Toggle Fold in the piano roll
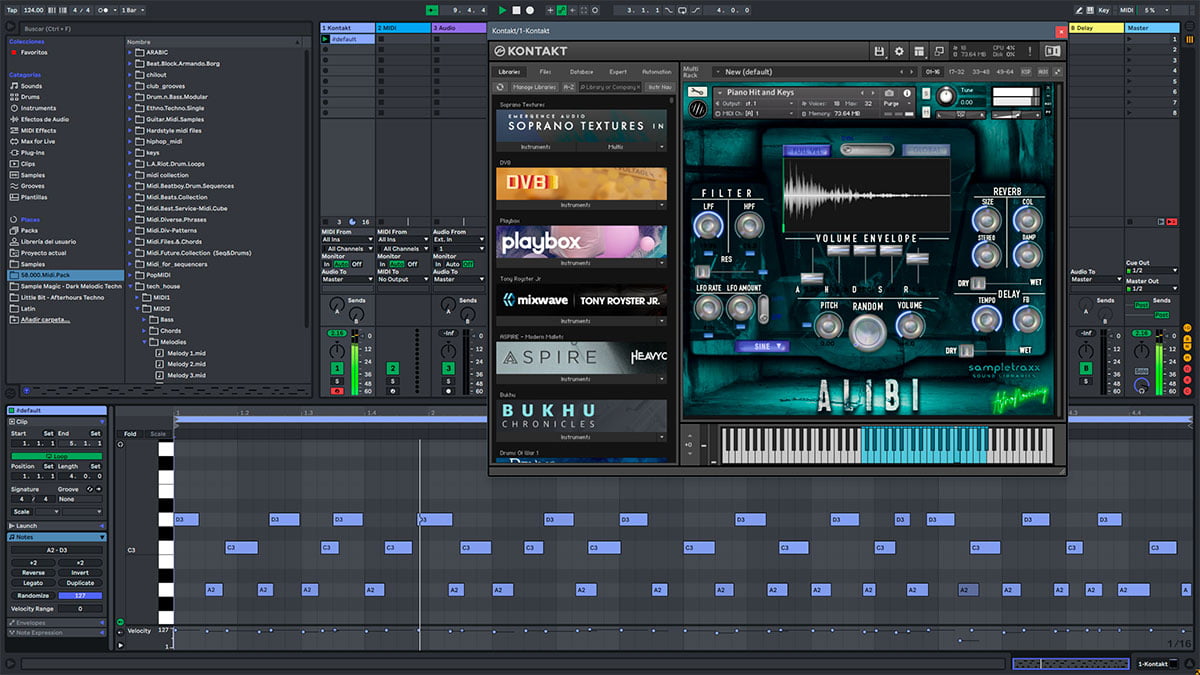 click(130, 434)
